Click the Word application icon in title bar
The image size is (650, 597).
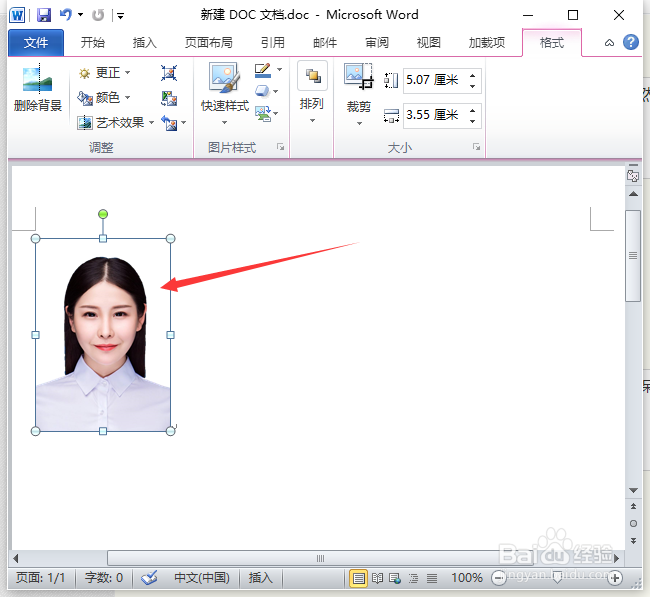pos(17,15)
